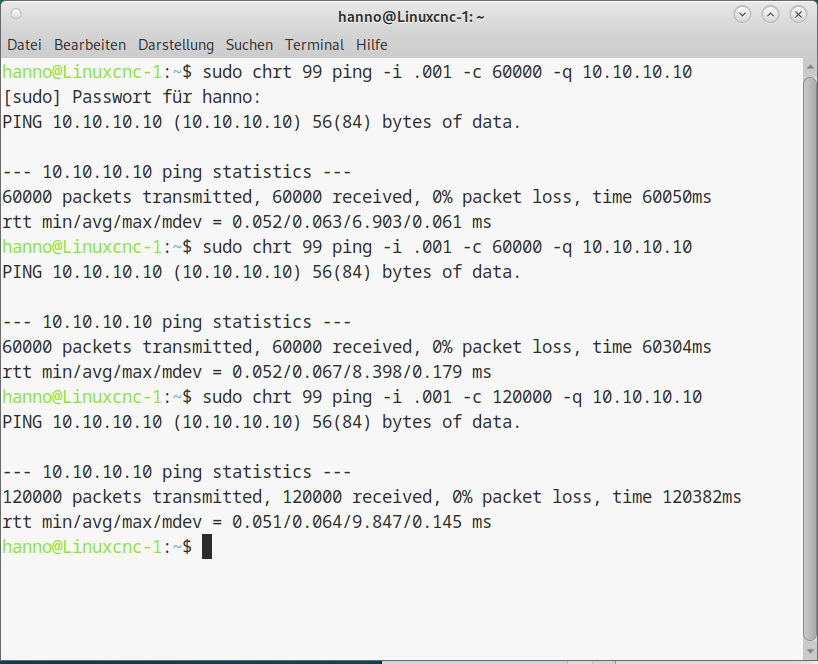Open the Datei menu
Screen dimensions: 818x664
coord(24,45)
